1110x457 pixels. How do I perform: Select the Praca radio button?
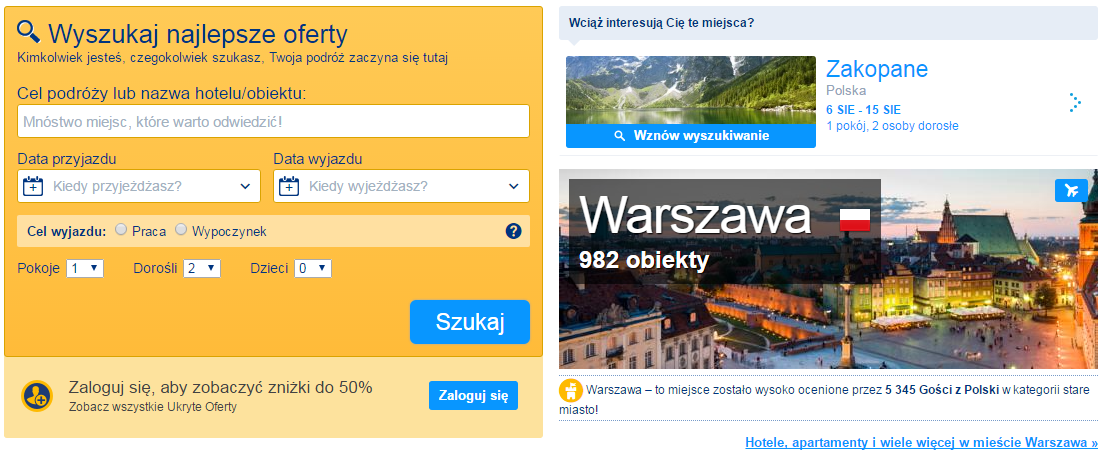pos(121,230)
